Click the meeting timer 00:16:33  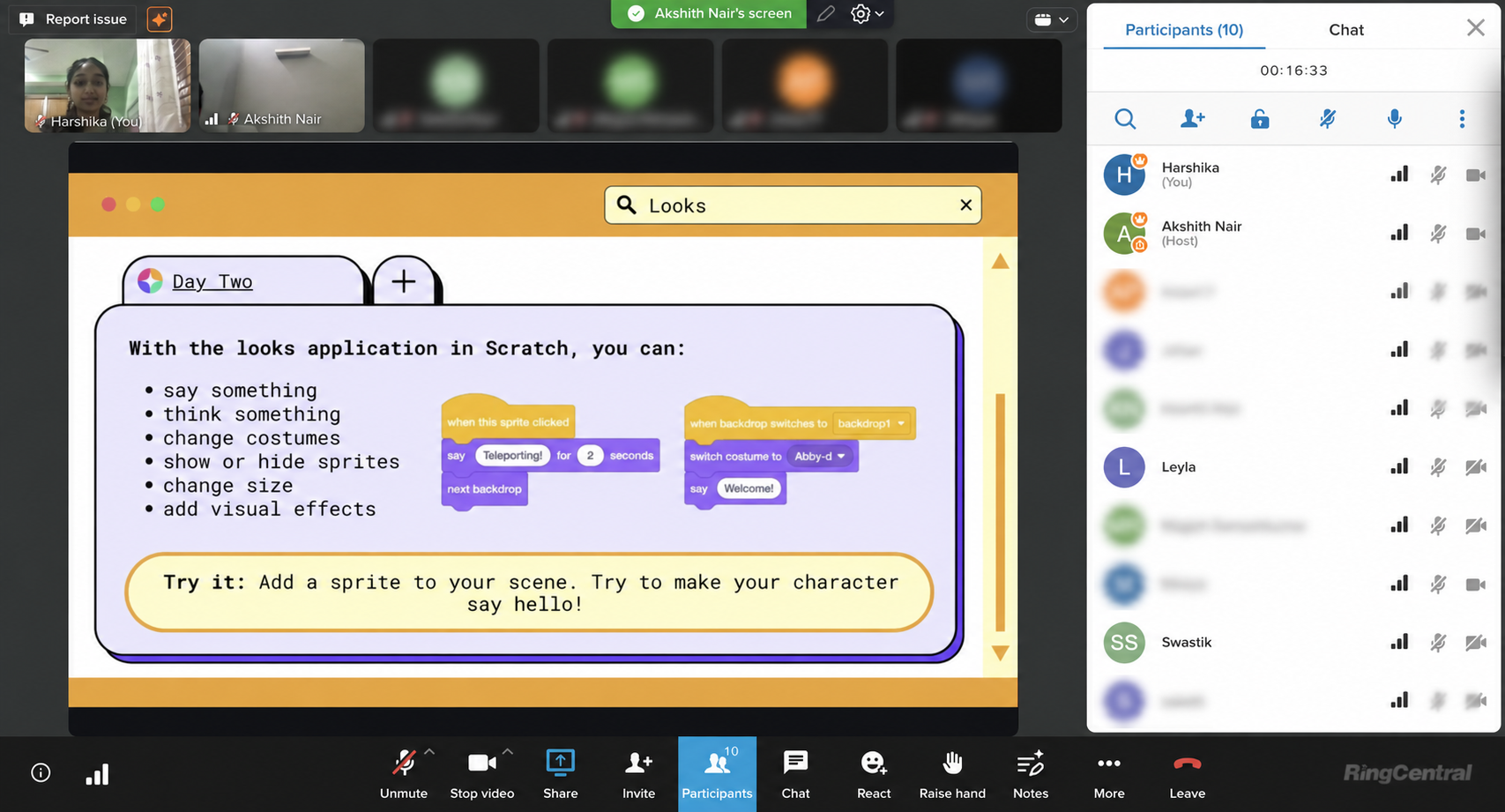[x=1293, y=71]
